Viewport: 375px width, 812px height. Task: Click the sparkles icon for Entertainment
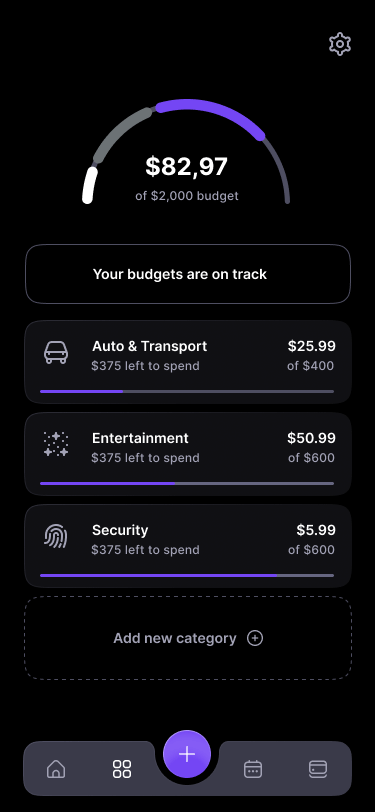click(x=56, y=444)
